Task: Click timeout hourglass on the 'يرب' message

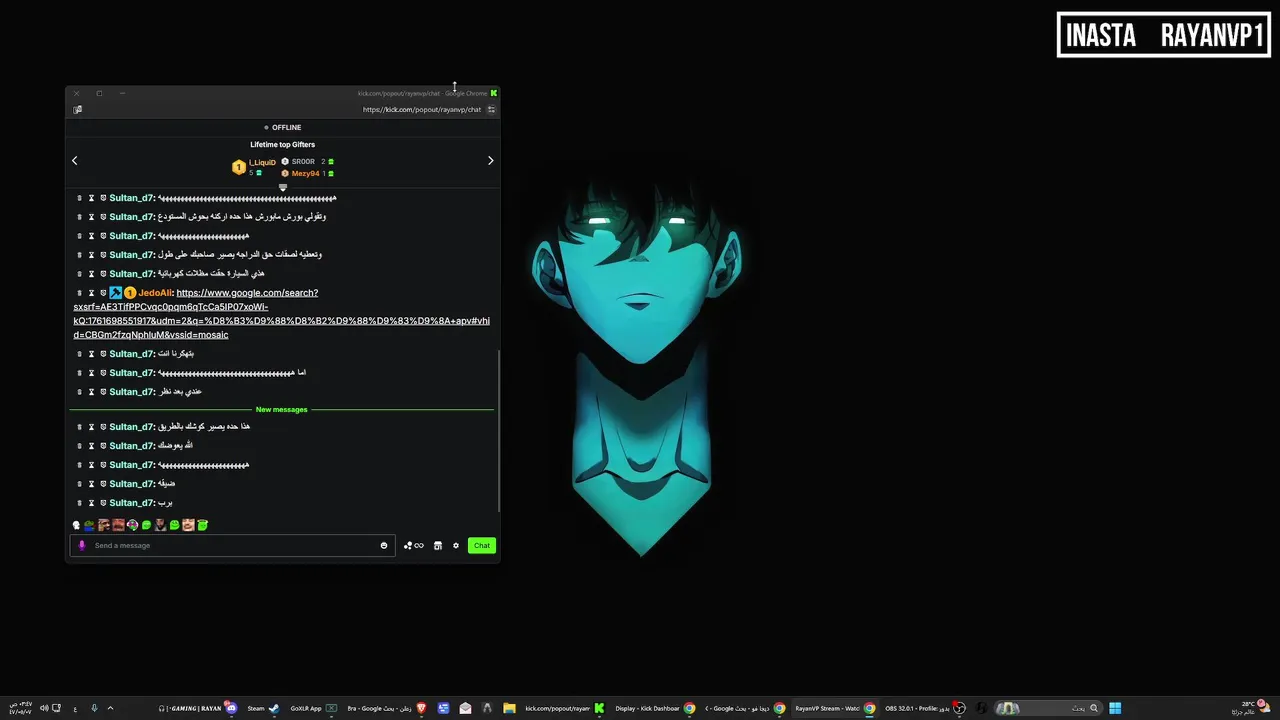Action: (91, 503)
